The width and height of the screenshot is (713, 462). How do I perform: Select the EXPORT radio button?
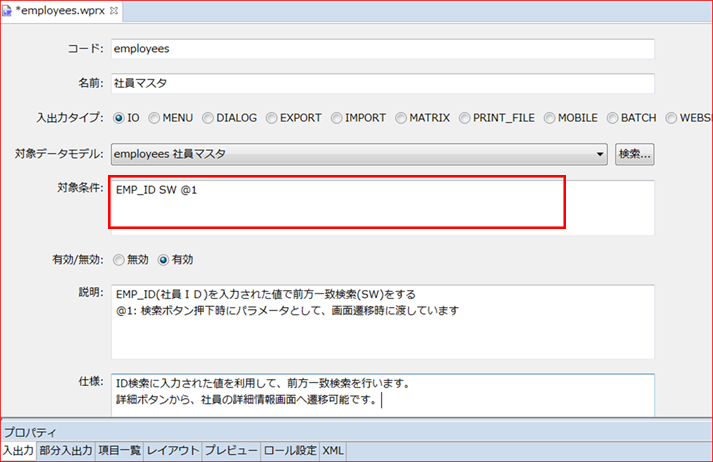click(x=270, y=118)
